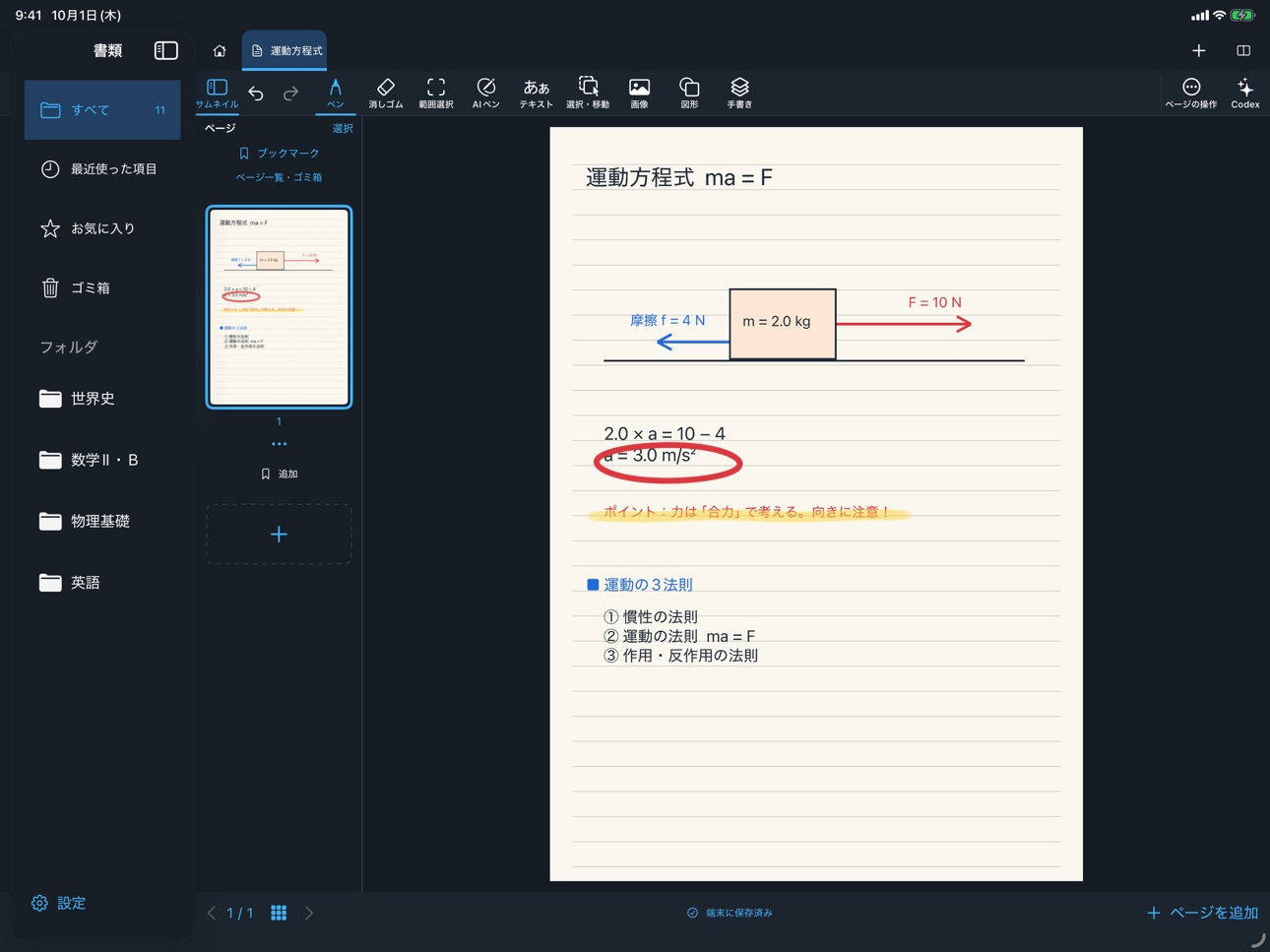Select the テキスト text tool
The image size is (1270, 952).
tap(537, 93)
